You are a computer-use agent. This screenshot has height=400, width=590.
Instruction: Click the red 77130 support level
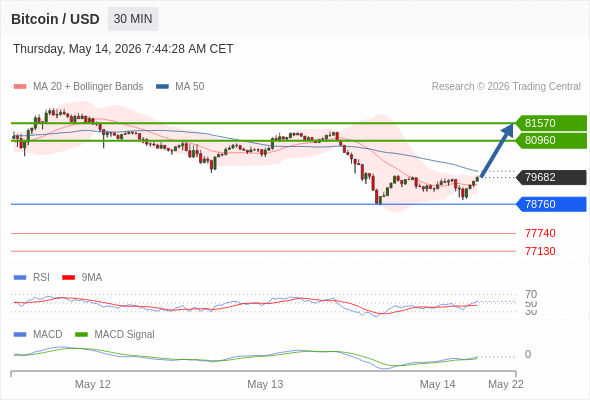[540, 251]
